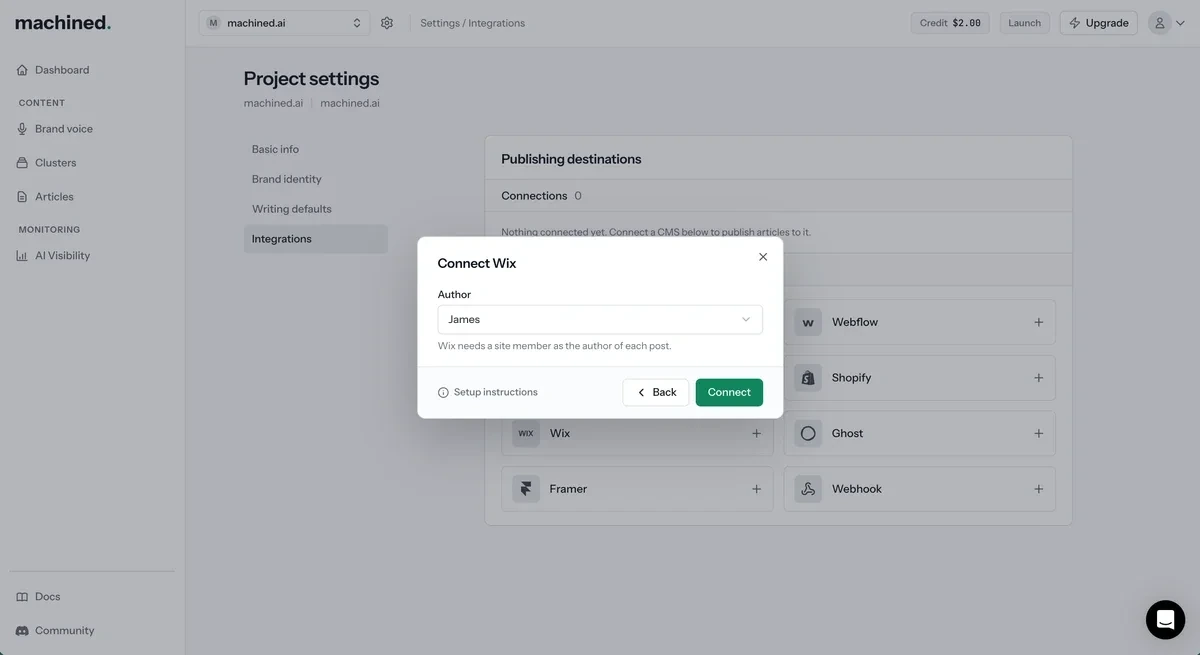Viewport: 1200px width, 655px height.
Task: Click the Launch button
Action: pyautogui.click(x=1024, y=23)
